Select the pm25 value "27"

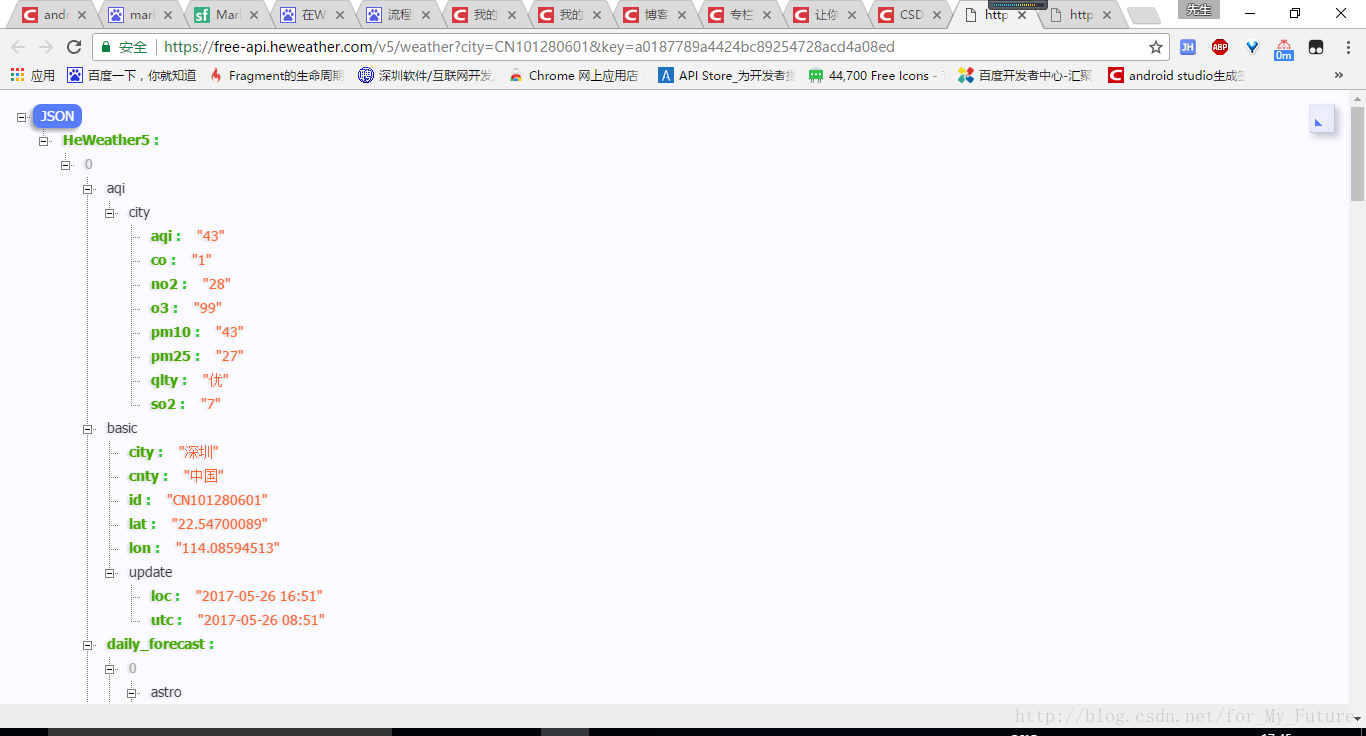pos(229,357)
